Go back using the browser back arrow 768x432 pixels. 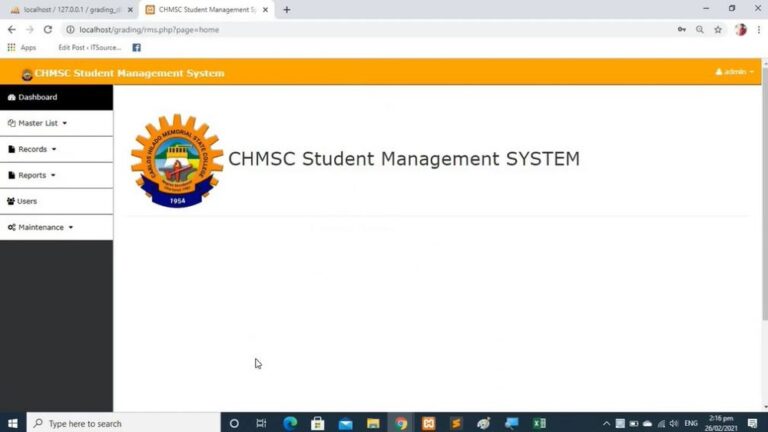click(x=12, y=30)
